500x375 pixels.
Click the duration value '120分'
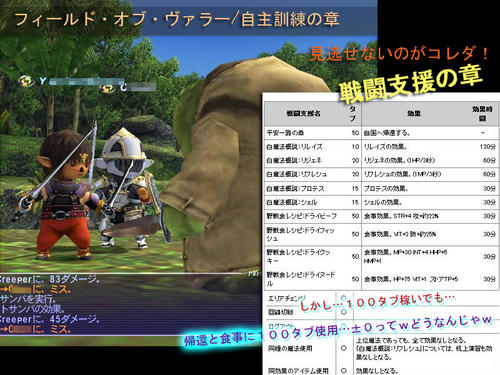(x=488, y=147)
